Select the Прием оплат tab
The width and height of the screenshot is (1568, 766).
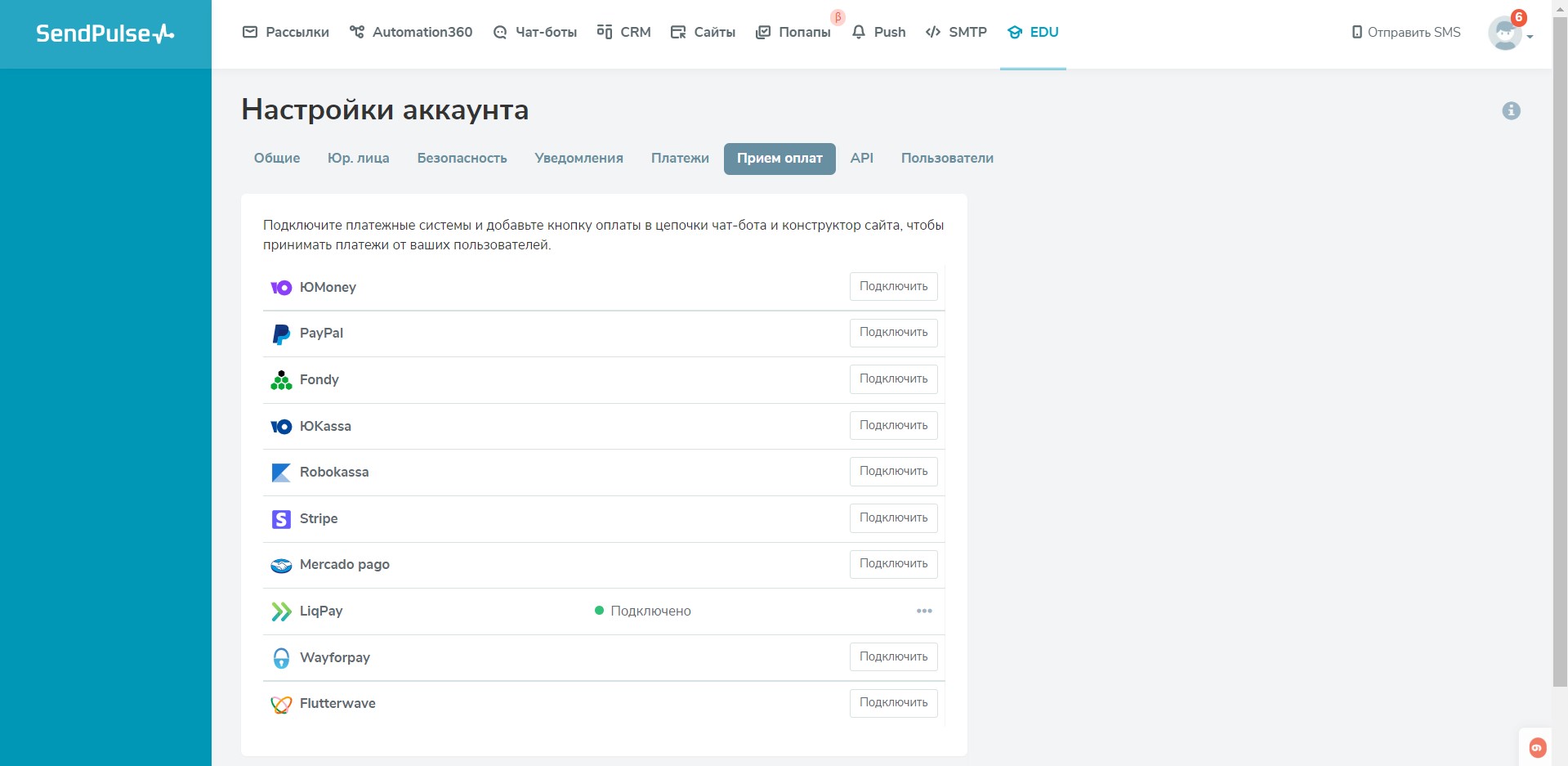780,159
